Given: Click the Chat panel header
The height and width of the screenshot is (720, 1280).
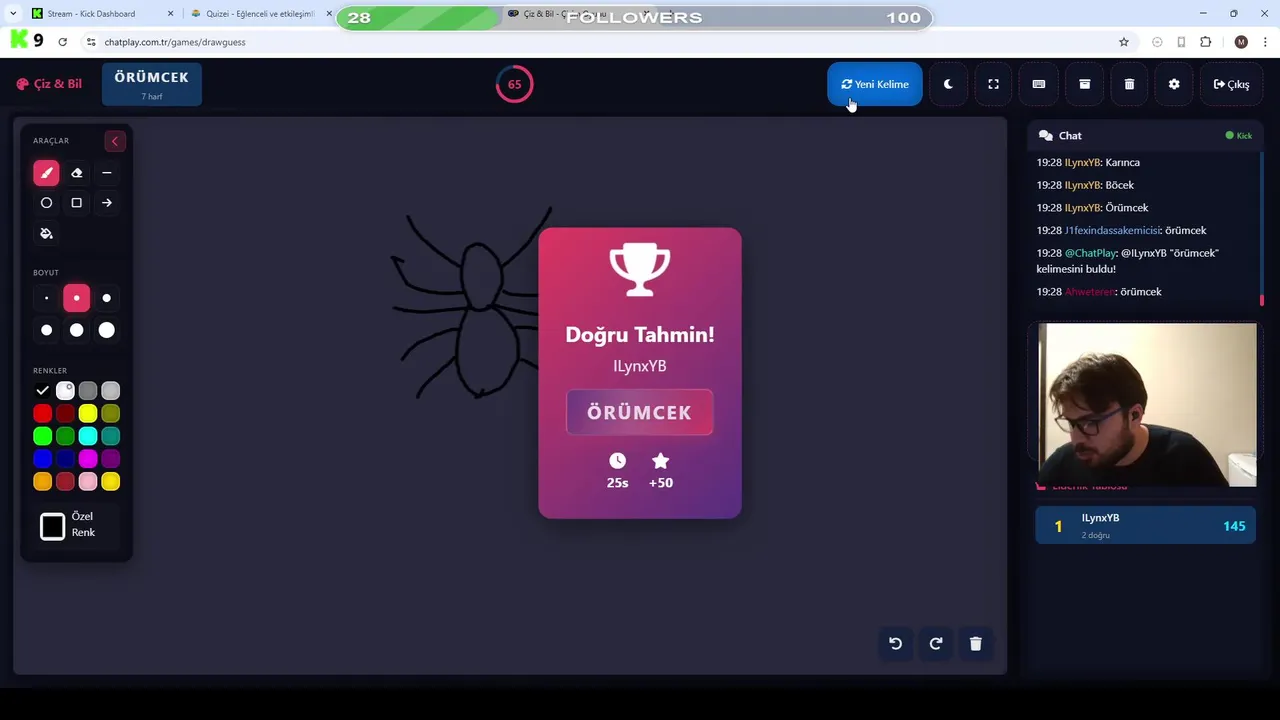Looking at the screenshot, I should [x=1145, y=135].
